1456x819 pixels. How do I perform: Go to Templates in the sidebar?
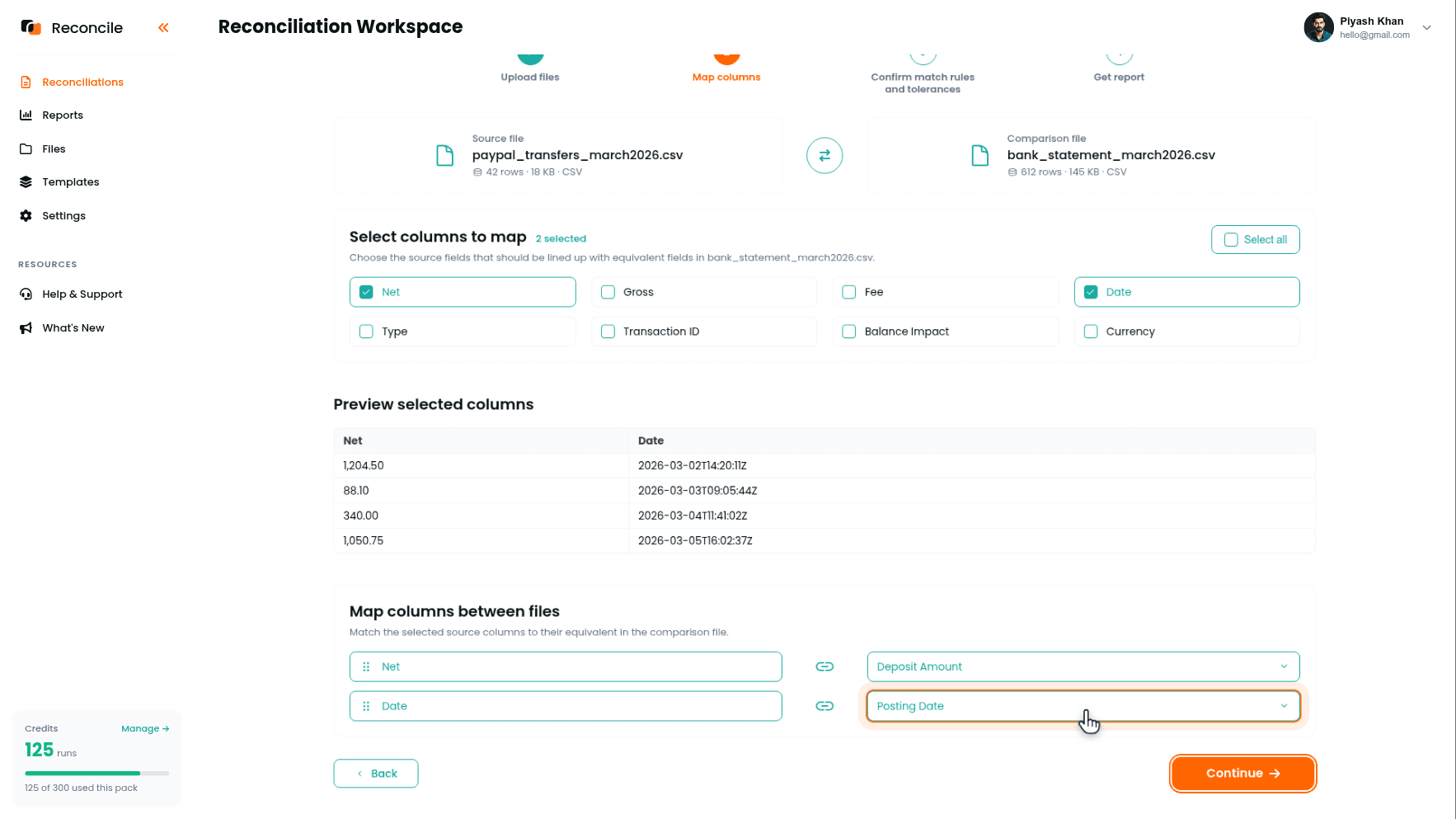tap(70, 182)
